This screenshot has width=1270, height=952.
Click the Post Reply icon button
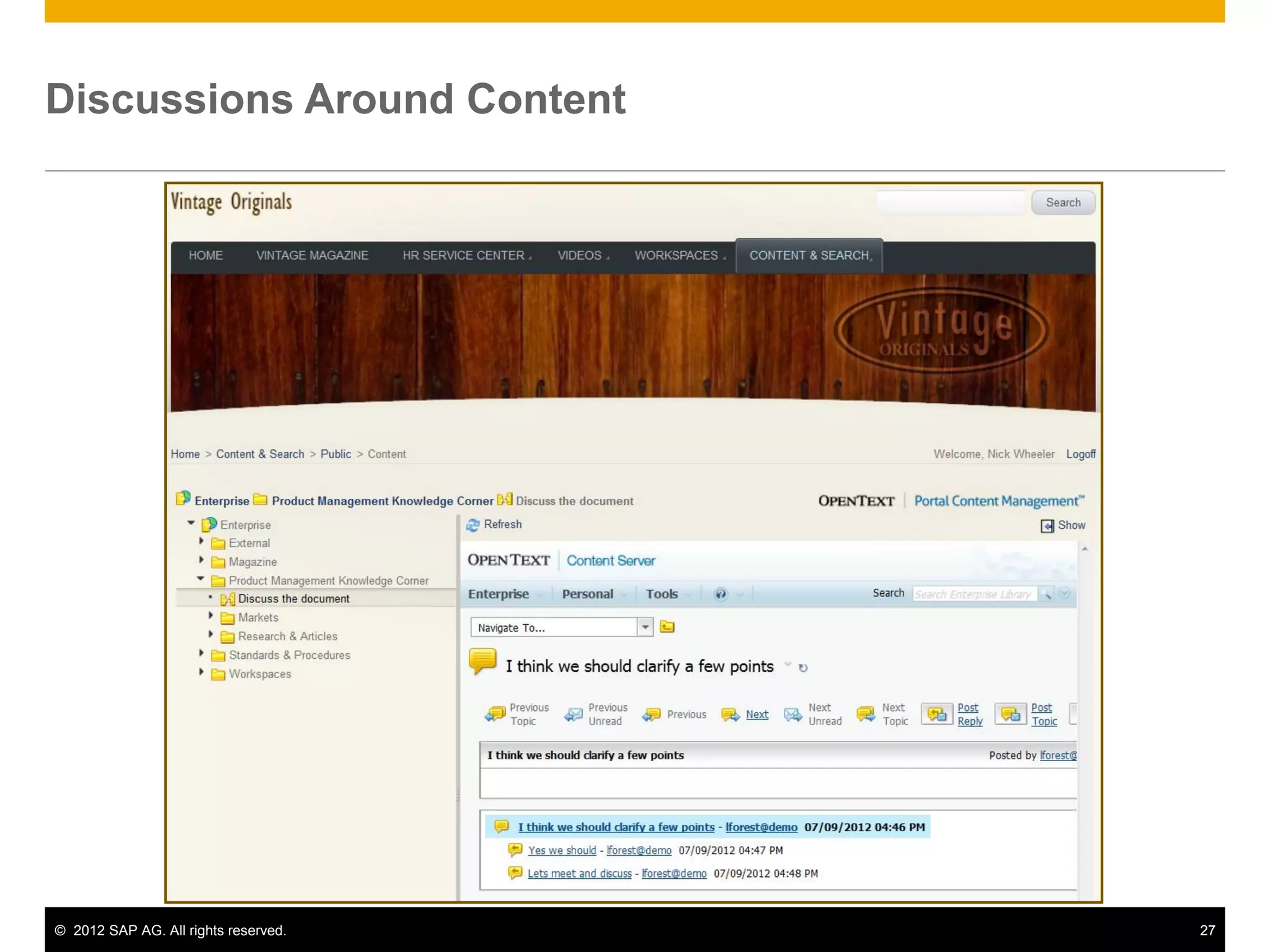click(x=937, y=714)
